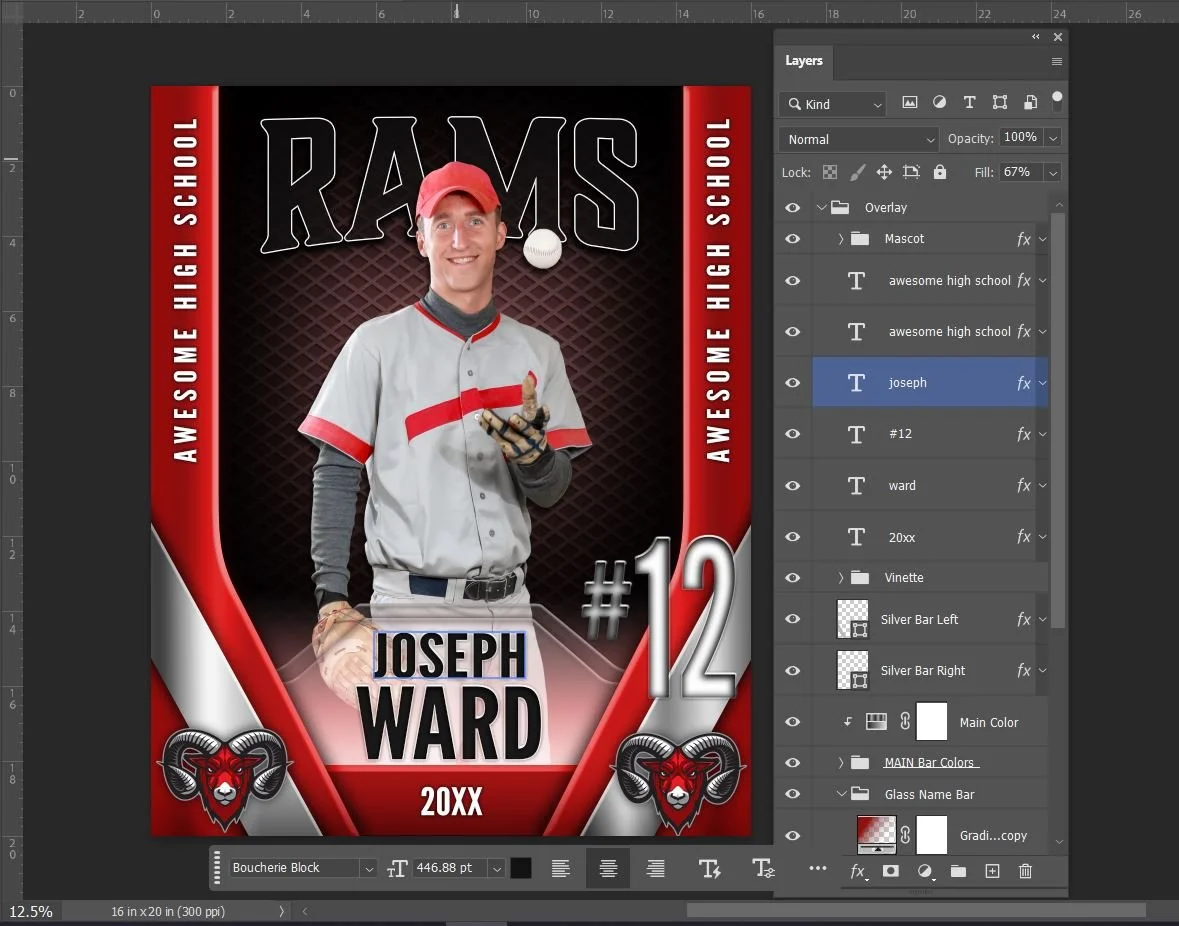Expand joseph layer effects arrow
Screen dimensions: 1179x926
[x=1043, y=383]
